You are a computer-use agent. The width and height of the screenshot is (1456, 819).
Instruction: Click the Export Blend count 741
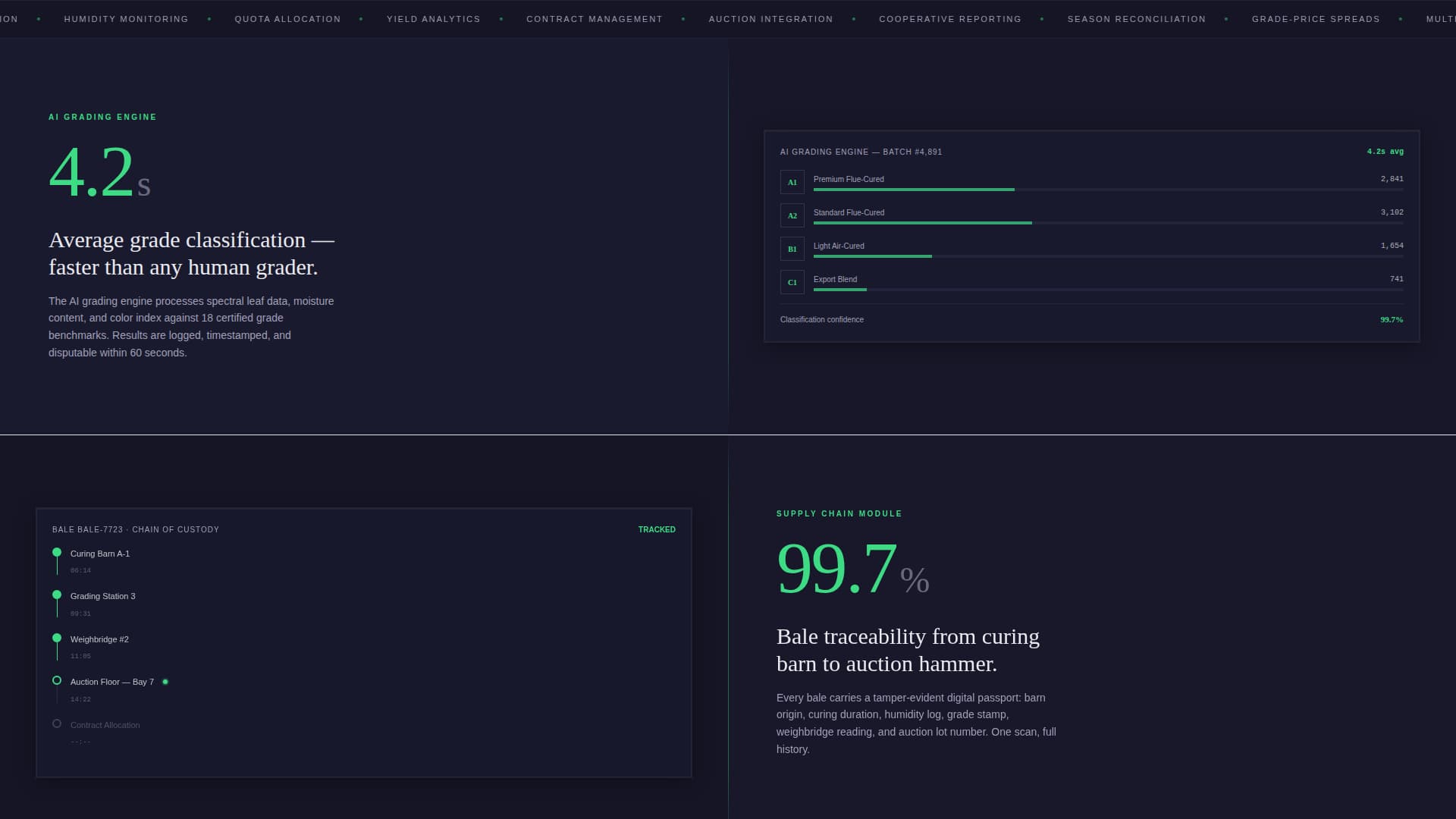[x=1396, y=279]
